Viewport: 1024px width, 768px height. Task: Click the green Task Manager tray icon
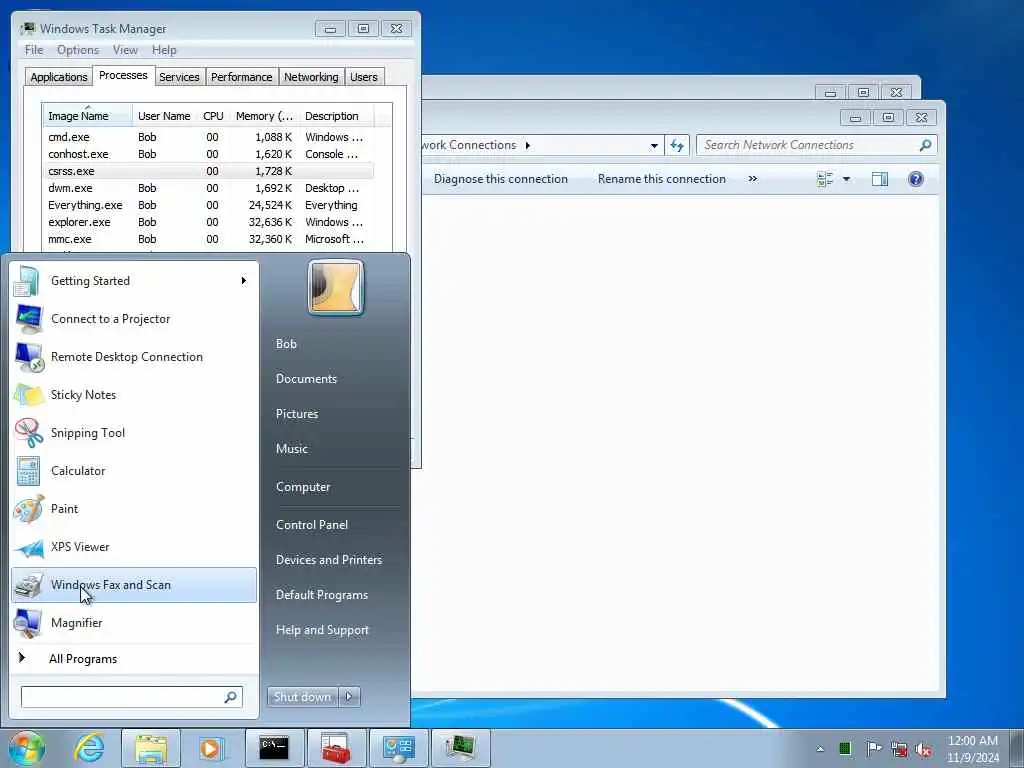845,748
